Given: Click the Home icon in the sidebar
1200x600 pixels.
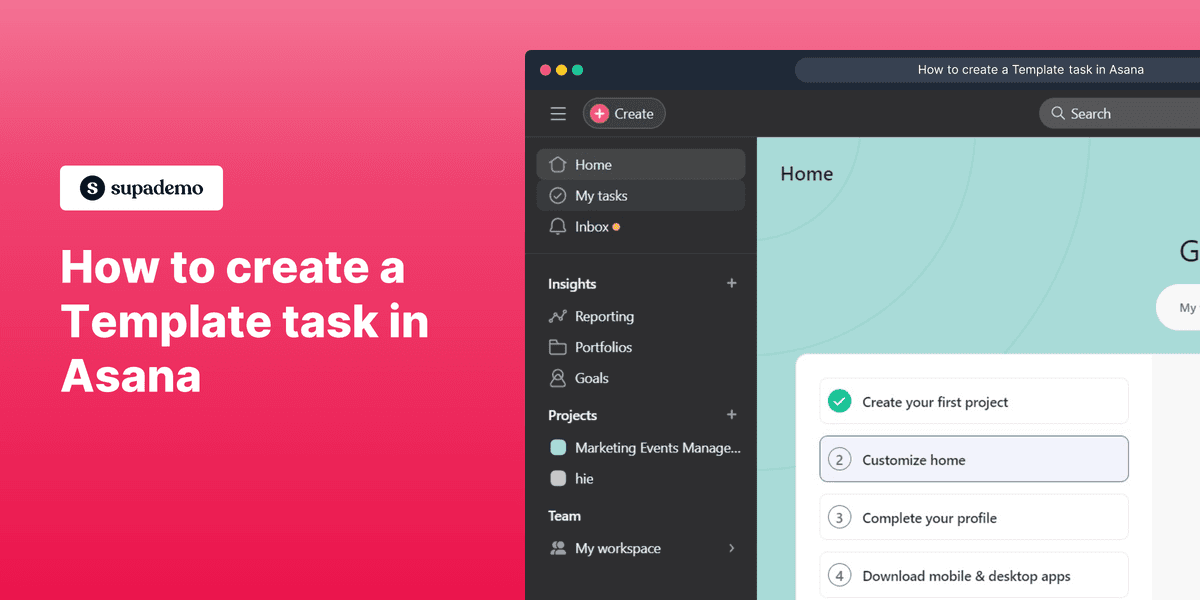Looking at the screenshot, I should tap(558, 164).
